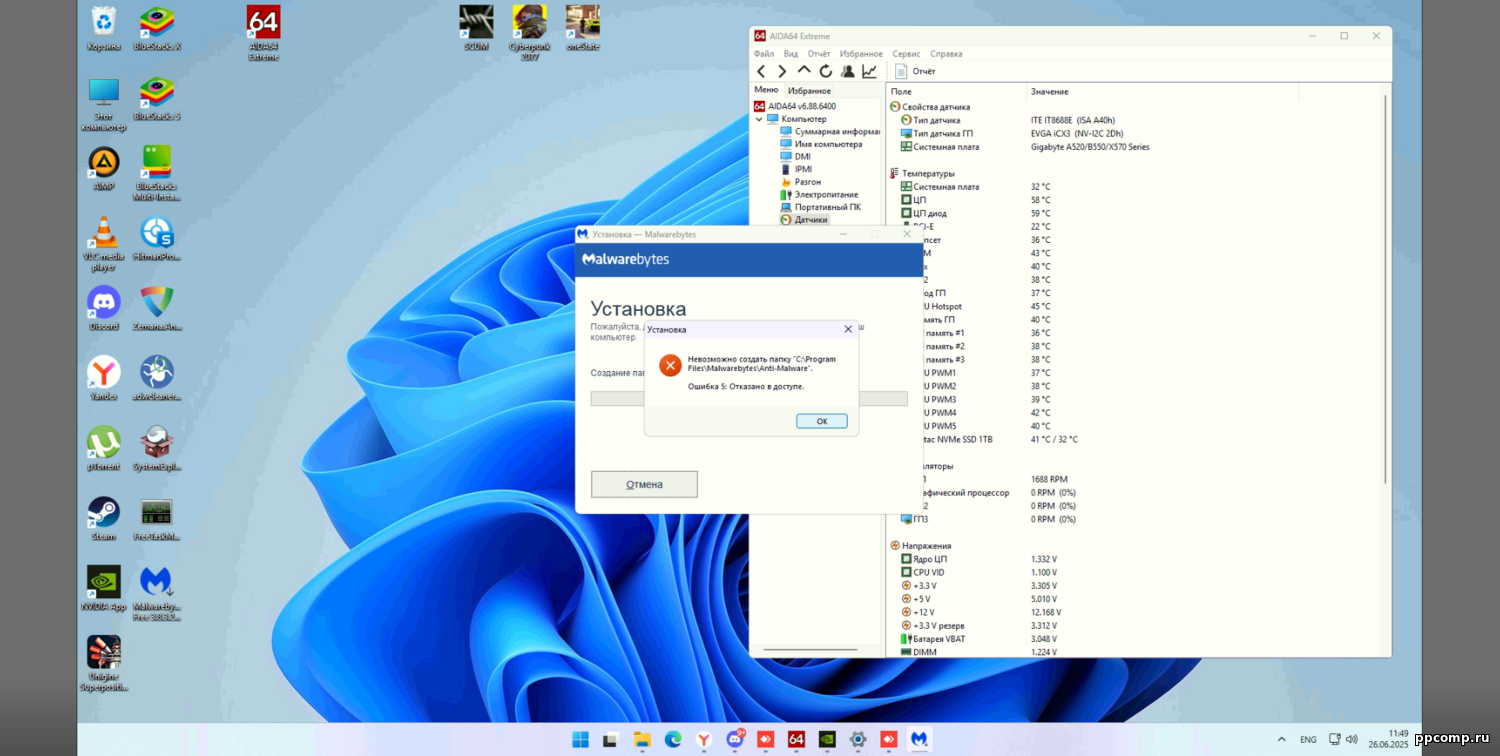Click the Тип датчика ГП row
Viewport: 1500px width, 756px height.
pyautogui.click(x=1135, y=133)
